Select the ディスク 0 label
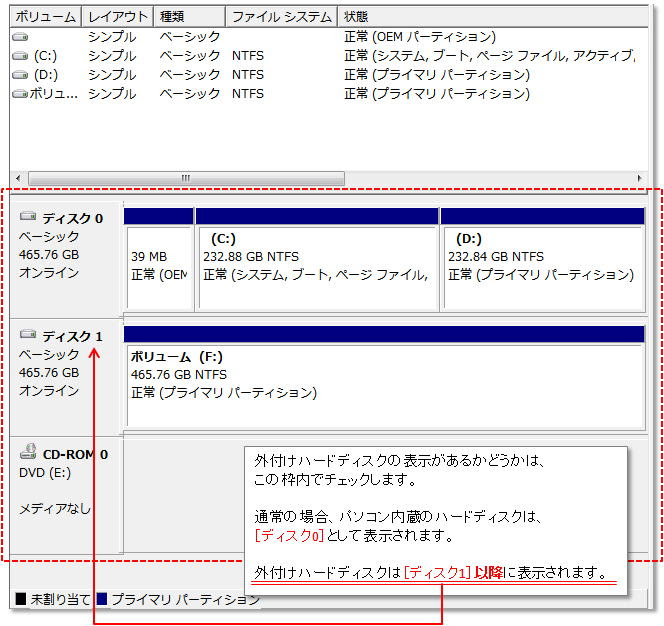 [x=72, y=219]
